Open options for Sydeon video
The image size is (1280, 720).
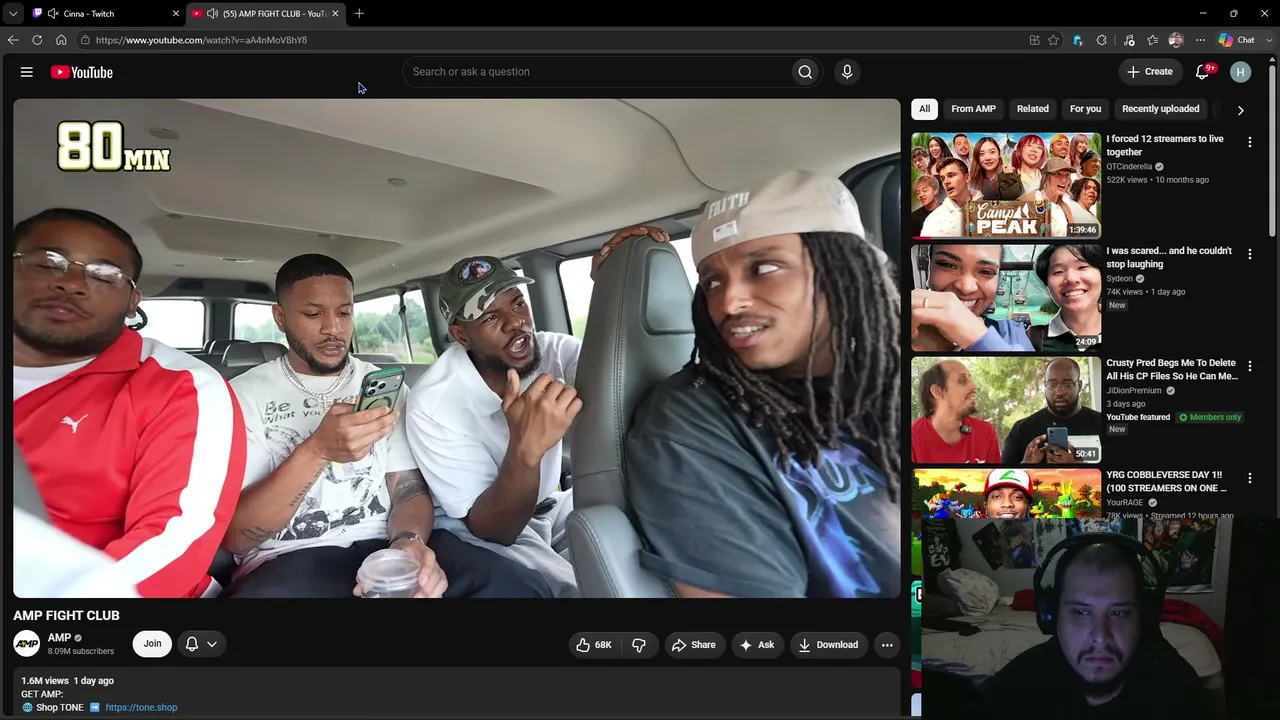(1249, 255)
